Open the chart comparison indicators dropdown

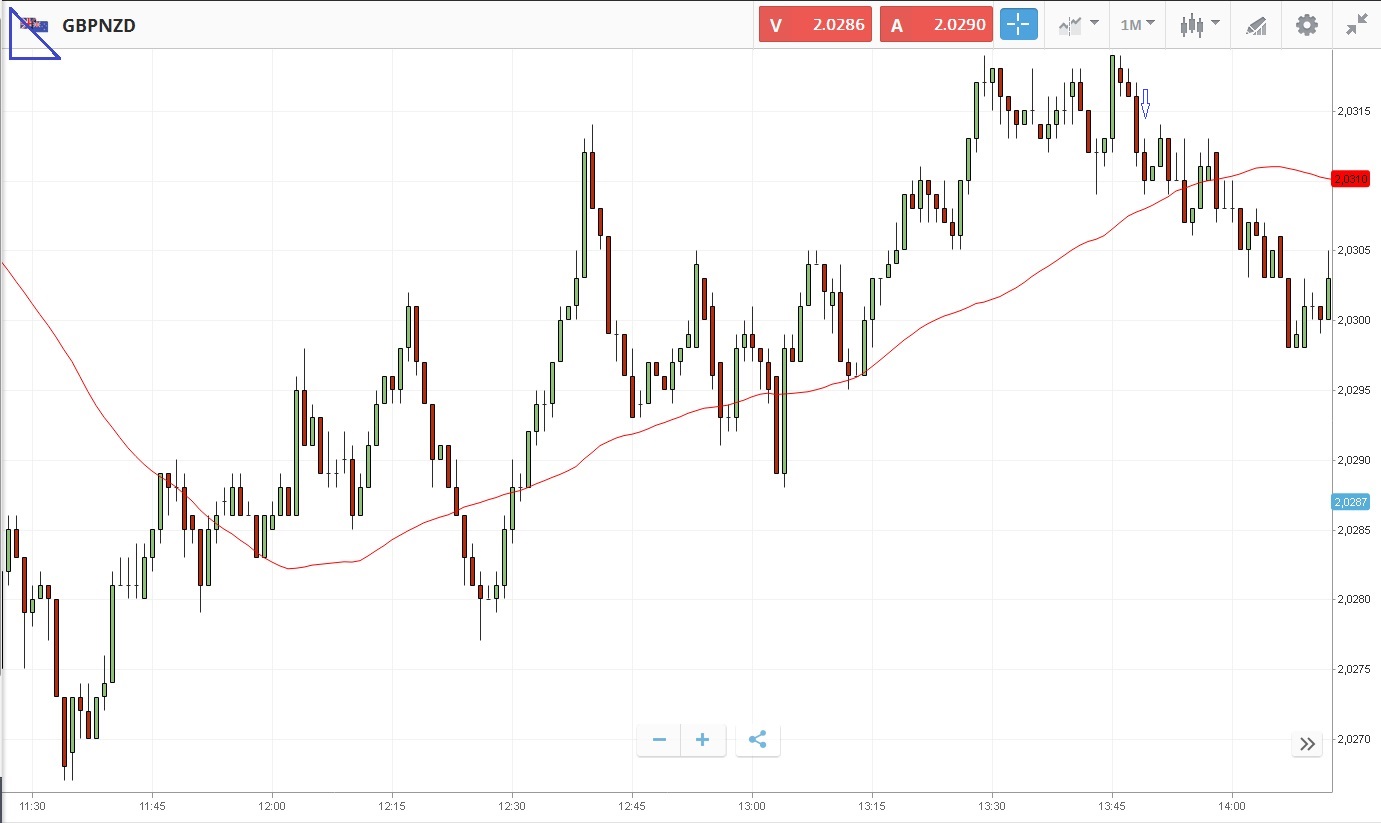(x=1078, y=25)
